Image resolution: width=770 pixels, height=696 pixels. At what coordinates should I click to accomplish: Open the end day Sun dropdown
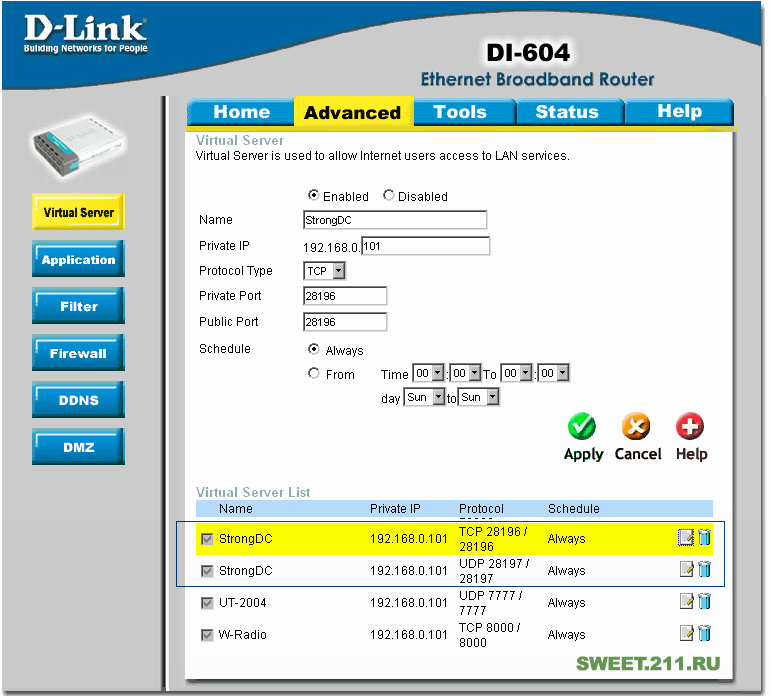[x=478, y=397]
